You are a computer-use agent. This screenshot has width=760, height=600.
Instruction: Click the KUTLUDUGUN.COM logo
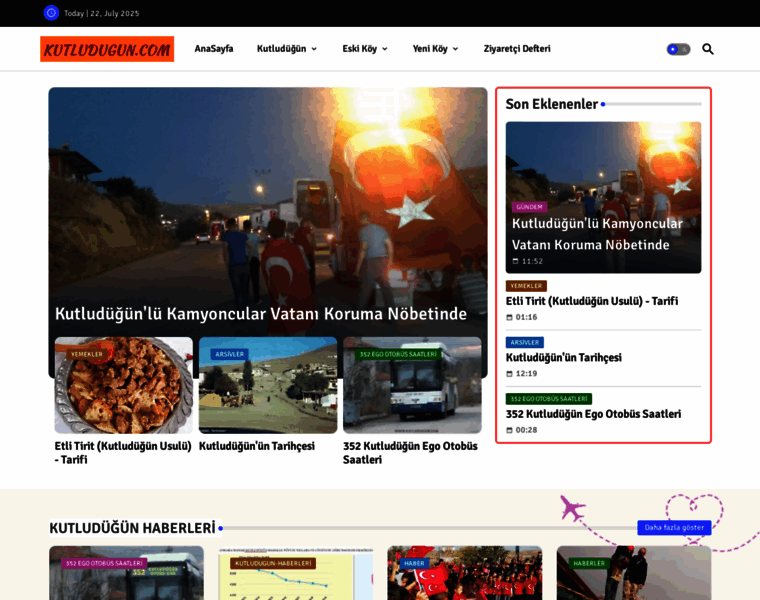pos(107,49)
